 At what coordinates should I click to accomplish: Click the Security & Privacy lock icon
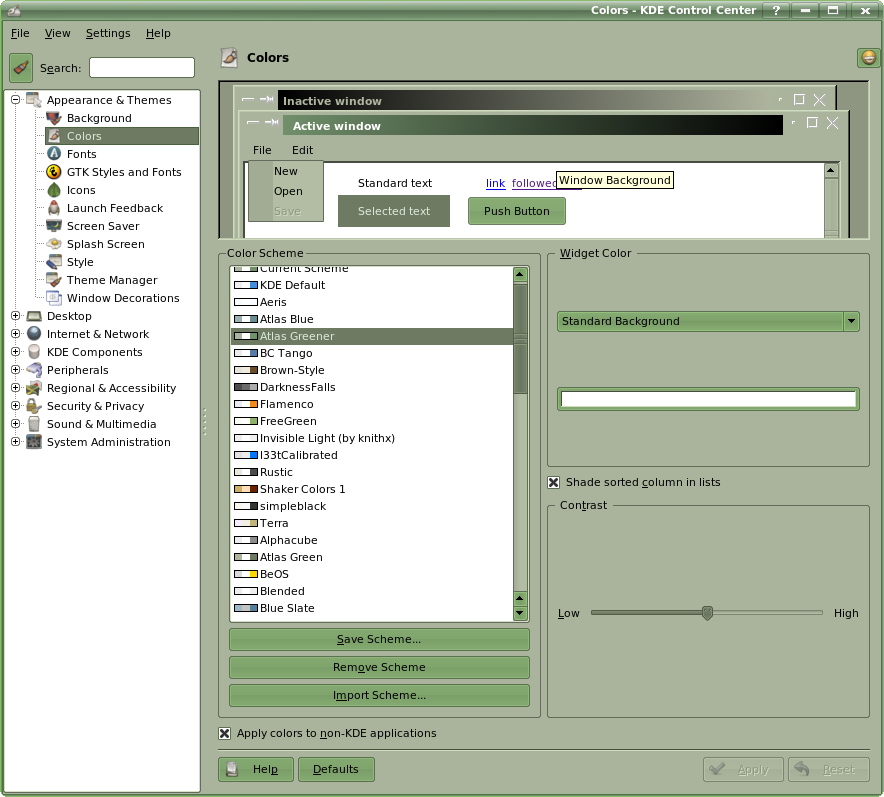(x=34, y=406)
